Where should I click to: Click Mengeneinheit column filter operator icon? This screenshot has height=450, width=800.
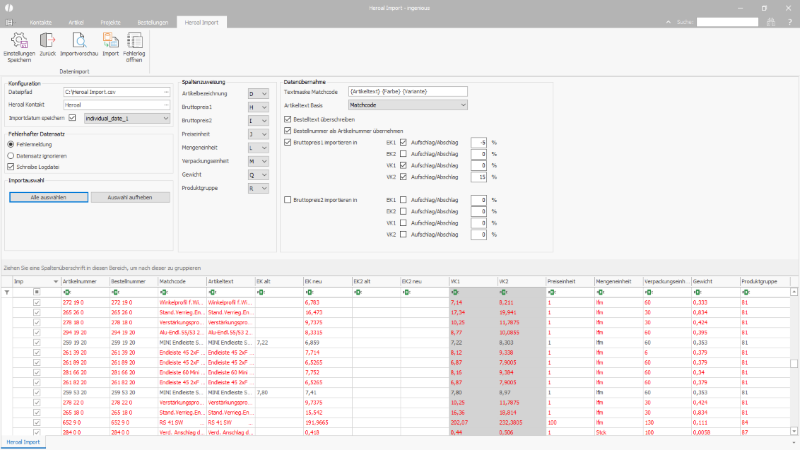click(600, 292)
